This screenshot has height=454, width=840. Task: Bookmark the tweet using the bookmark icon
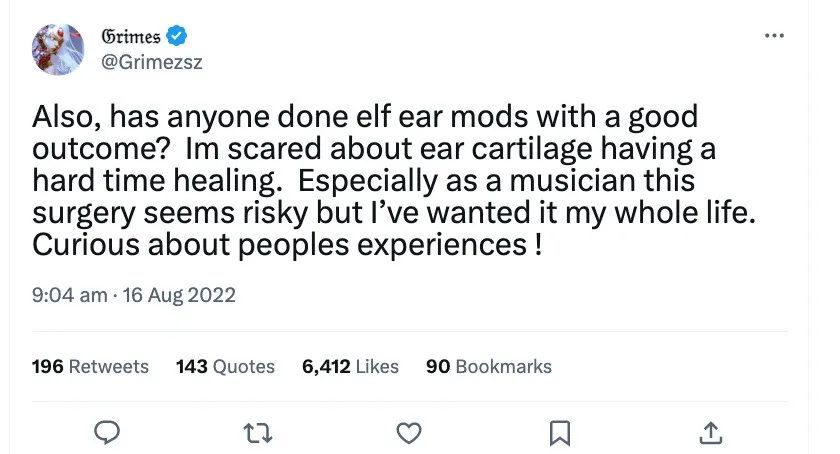click(x=560, y=433)
